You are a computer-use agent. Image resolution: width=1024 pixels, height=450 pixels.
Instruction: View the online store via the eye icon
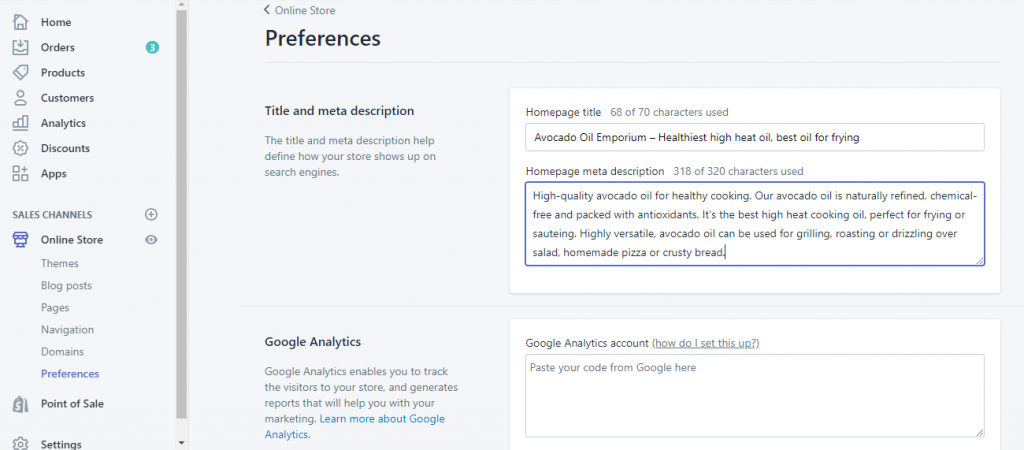tap(151, 240)
